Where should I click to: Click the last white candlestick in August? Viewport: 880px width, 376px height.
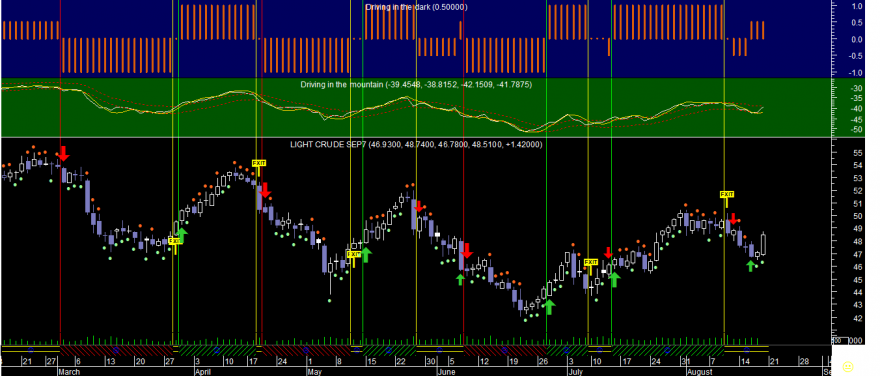click(763, 244)
